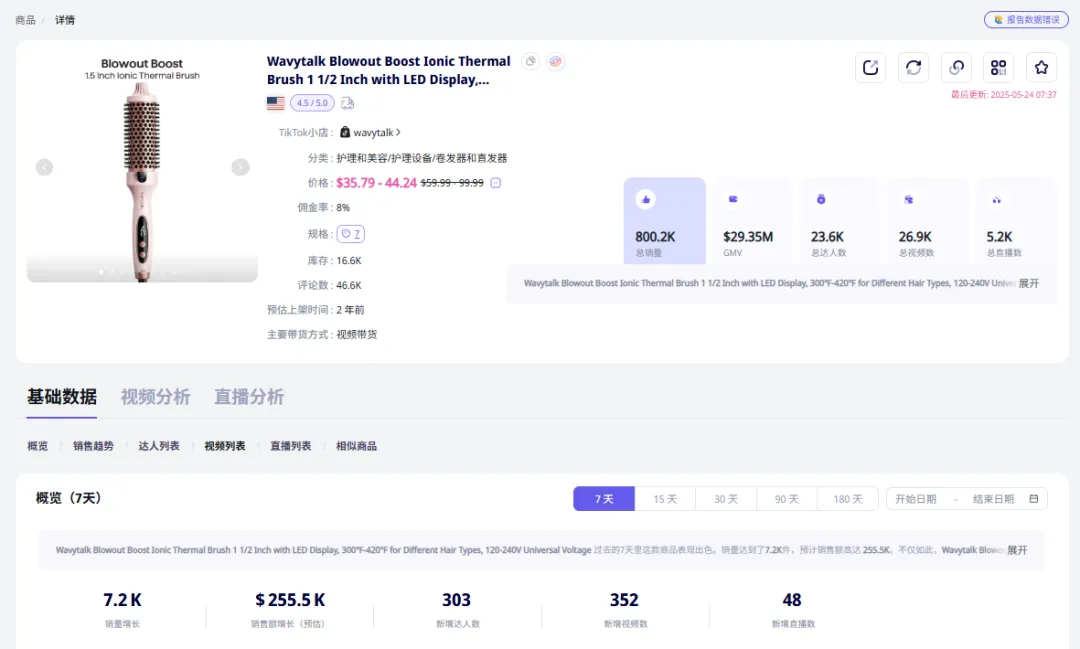Click the hair brush product image
1080x649 pixels.
pyautogui.click(x=142, y=167)
